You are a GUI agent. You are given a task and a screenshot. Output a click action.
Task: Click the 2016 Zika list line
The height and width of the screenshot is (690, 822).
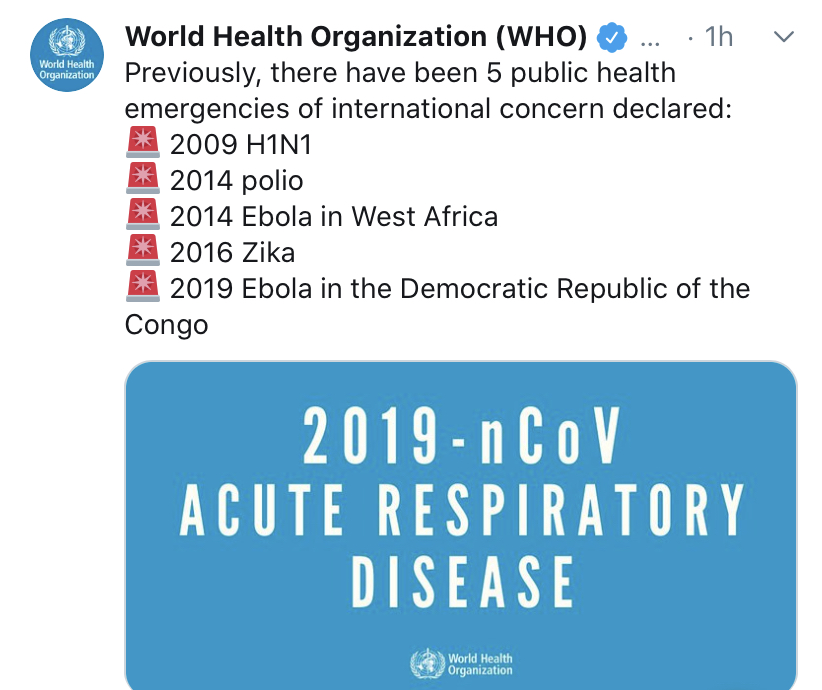pos(232,253)
